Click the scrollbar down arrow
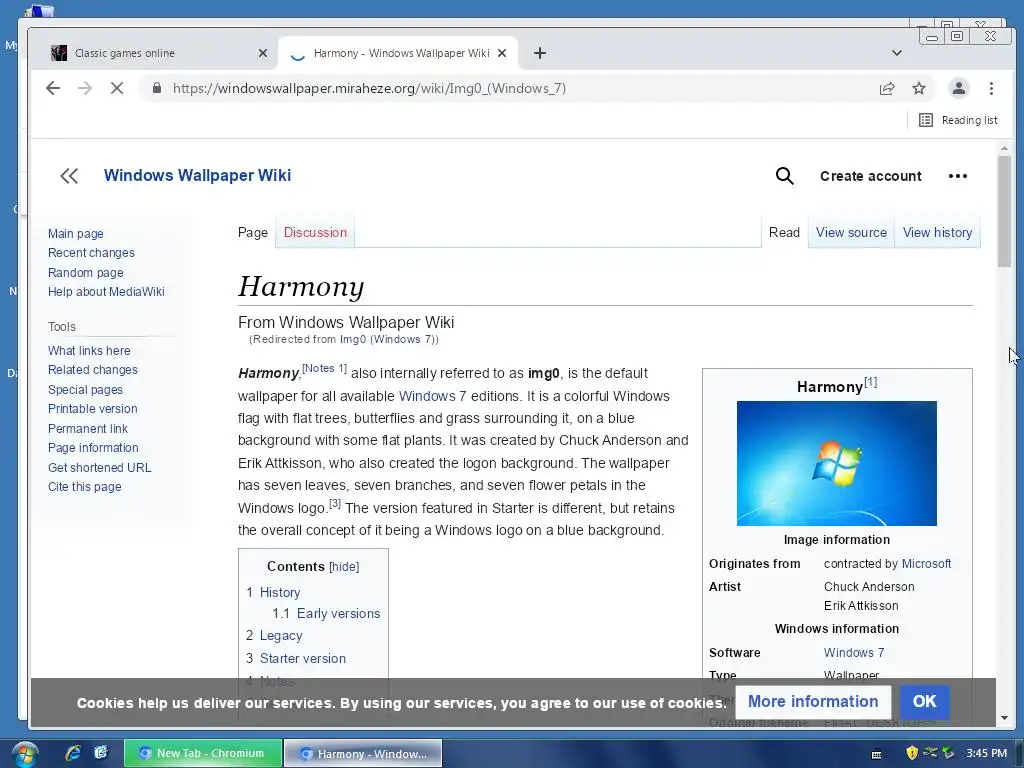1024x768 pixels. (1004, 718)
